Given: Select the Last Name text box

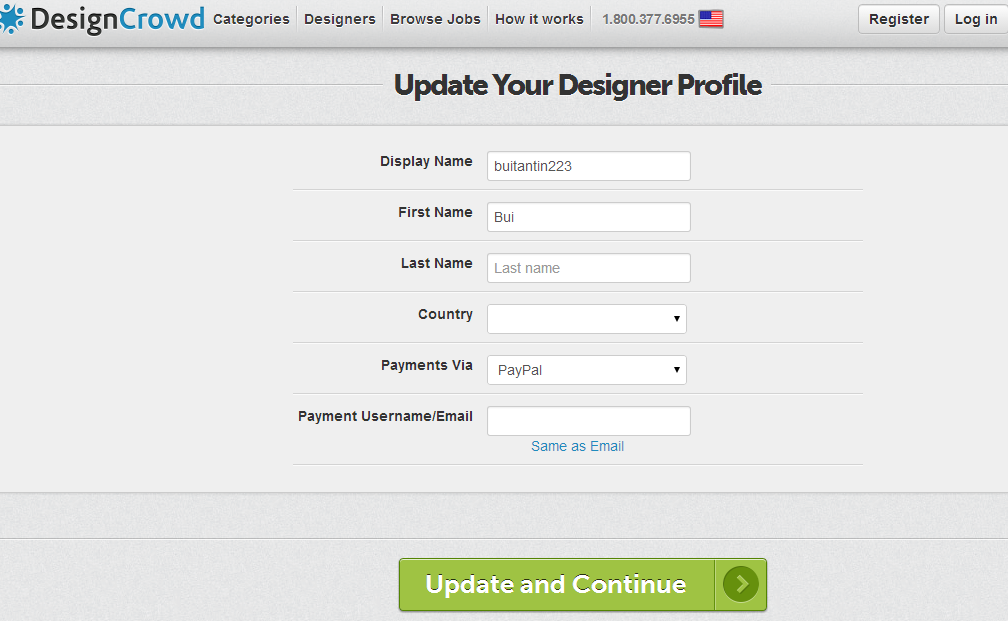Looking at the screenshot, I should point(588,268).
